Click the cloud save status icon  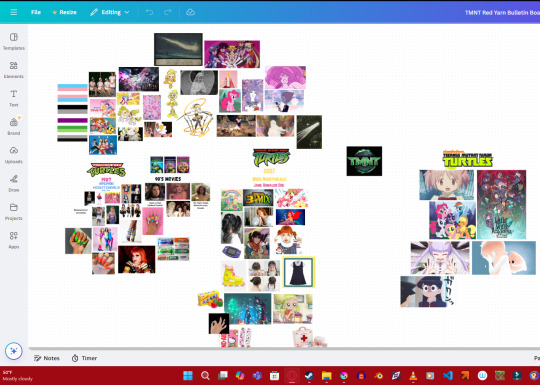(190, 12)
